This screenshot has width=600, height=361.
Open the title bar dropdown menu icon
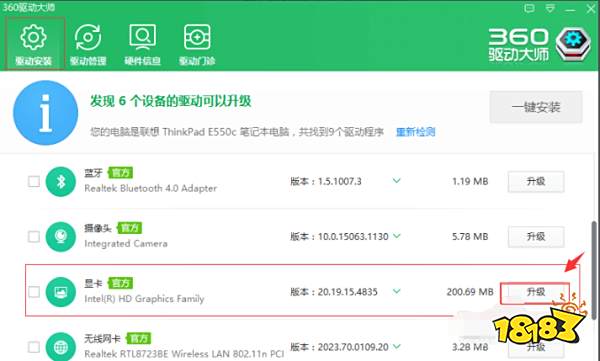[x=550, y=8]
